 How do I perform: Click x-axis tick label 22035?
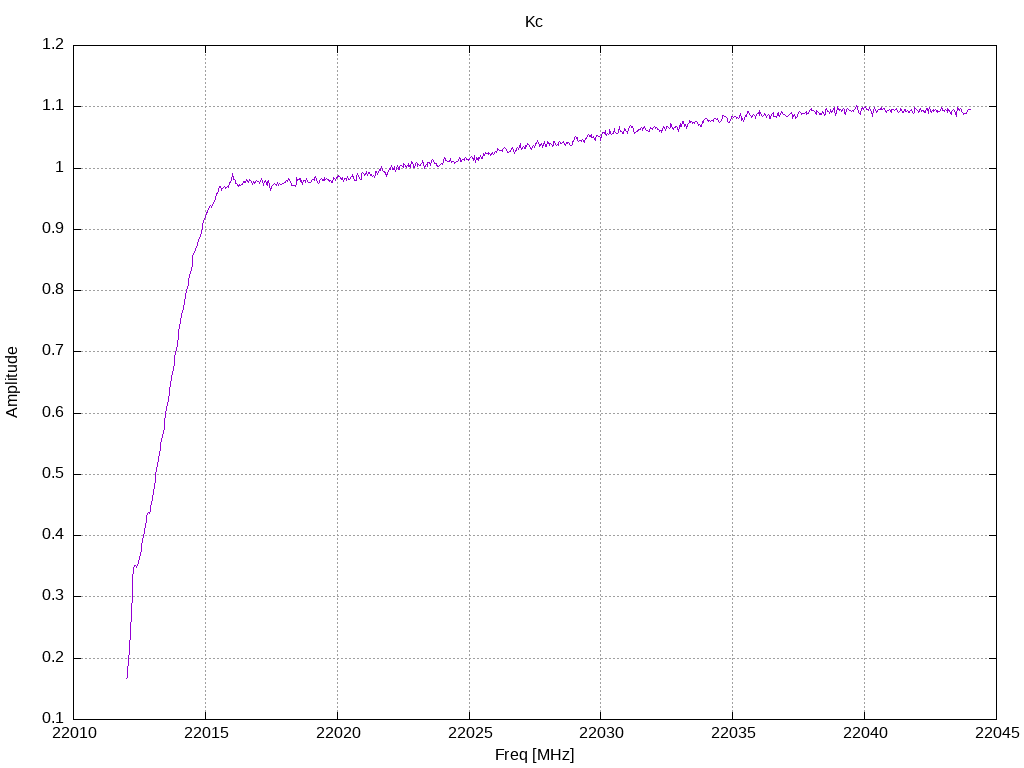tap(733, 733)
